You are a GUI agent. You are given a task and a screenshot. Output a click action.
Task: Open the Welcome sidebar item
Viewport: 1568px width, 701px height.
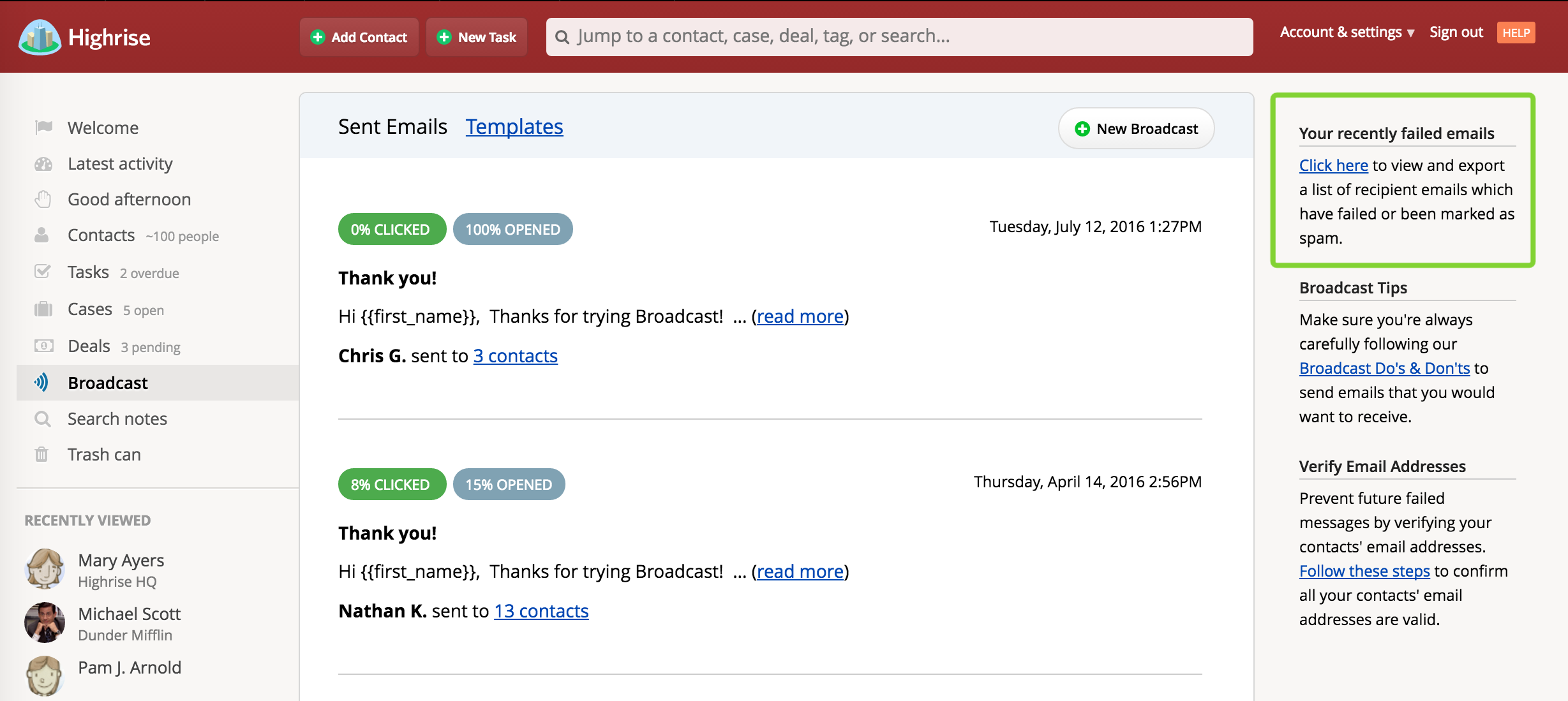click(x=103, y=128)
